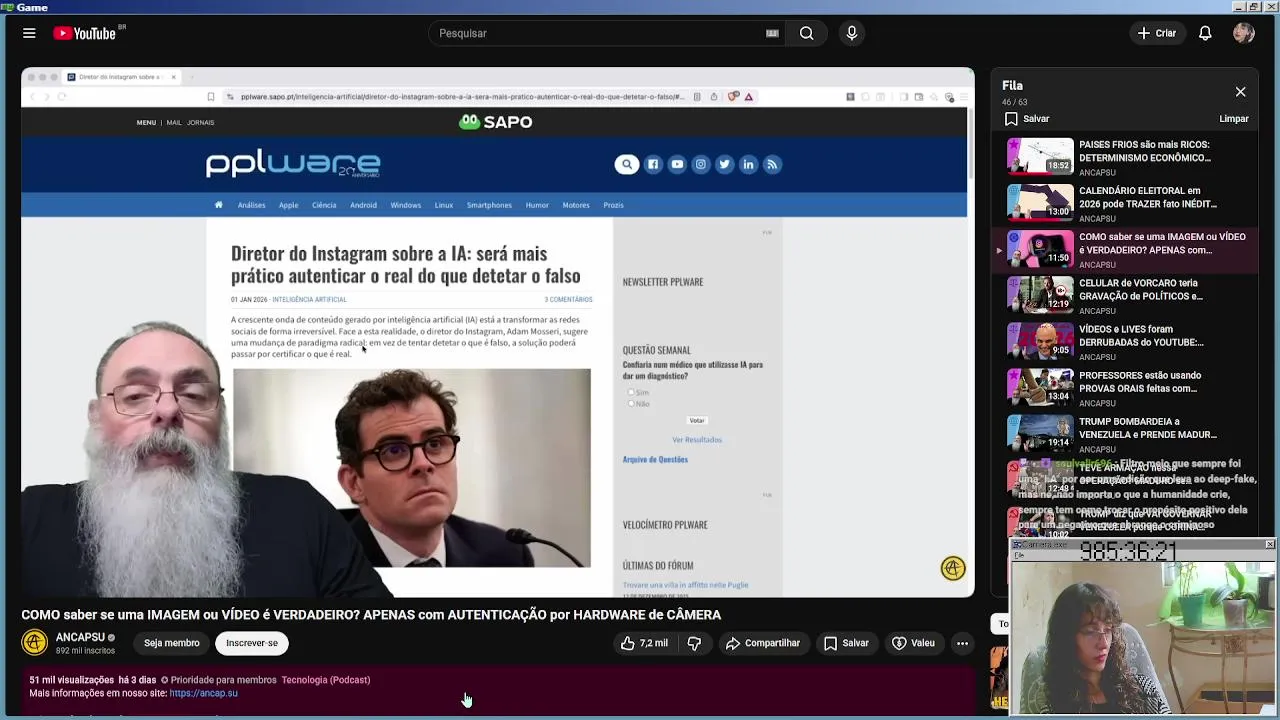This screenshot has width=1280, height=720.
Task: Save the video to a playlist
Action: point(846,643)
